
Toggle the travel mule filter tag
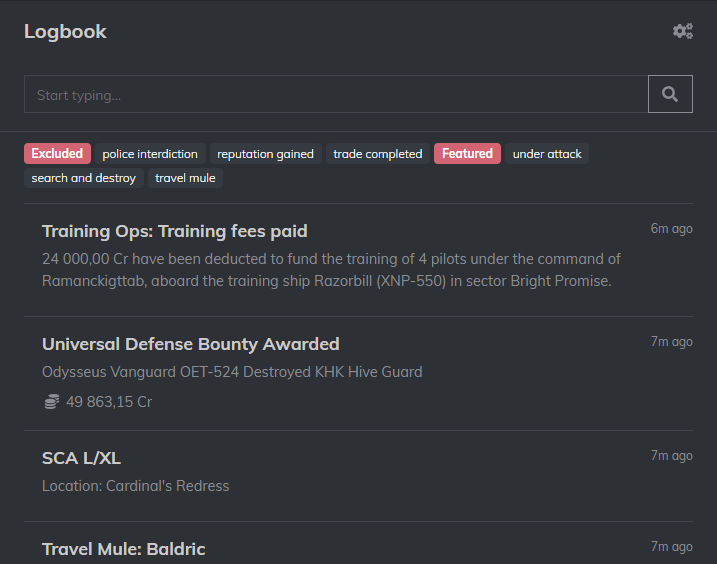pyautogui.click(x=185, y=178)
